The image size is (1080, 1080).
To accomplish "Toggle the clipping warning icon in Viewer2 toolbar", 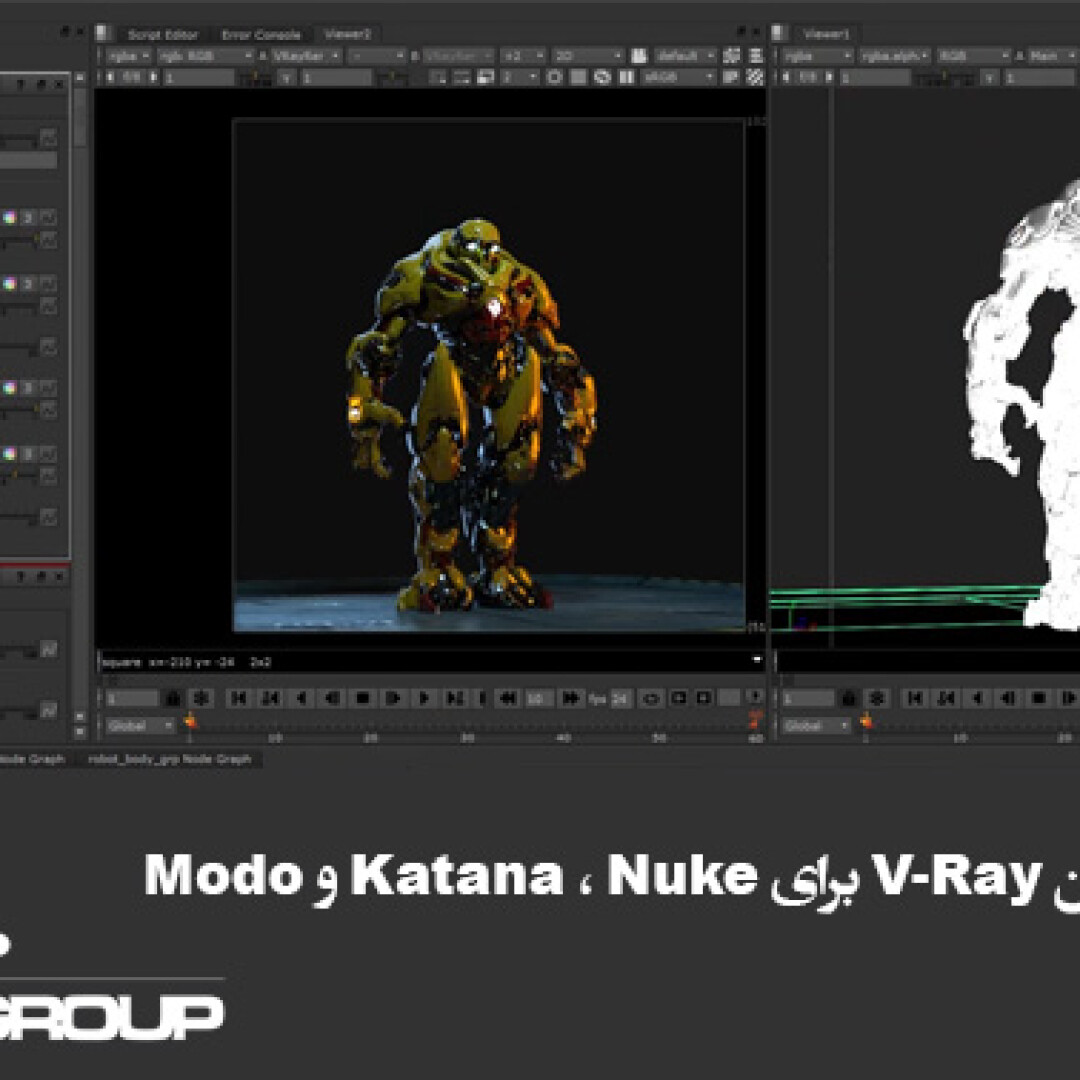I will [554, 77].
